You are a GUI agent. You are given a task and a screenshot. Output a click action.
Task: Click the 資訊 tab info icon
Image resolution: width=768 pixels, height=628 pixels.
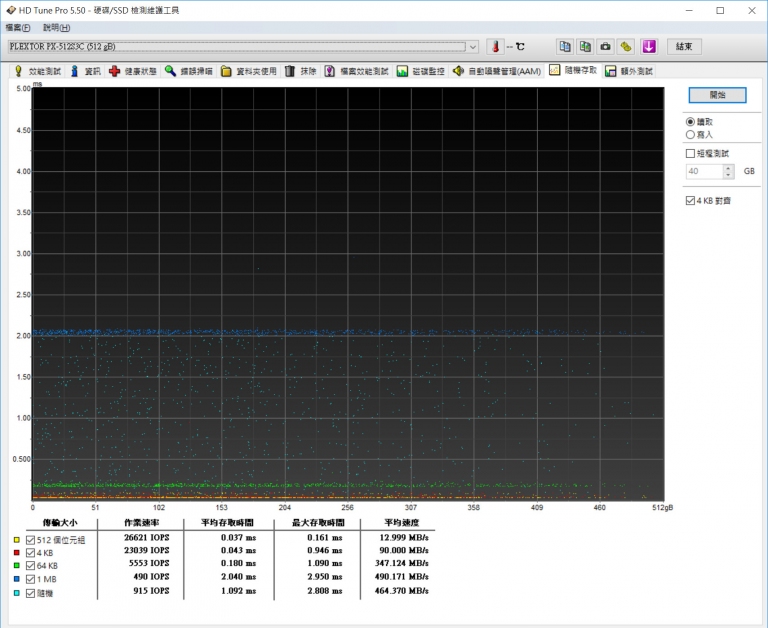point(74,71)
